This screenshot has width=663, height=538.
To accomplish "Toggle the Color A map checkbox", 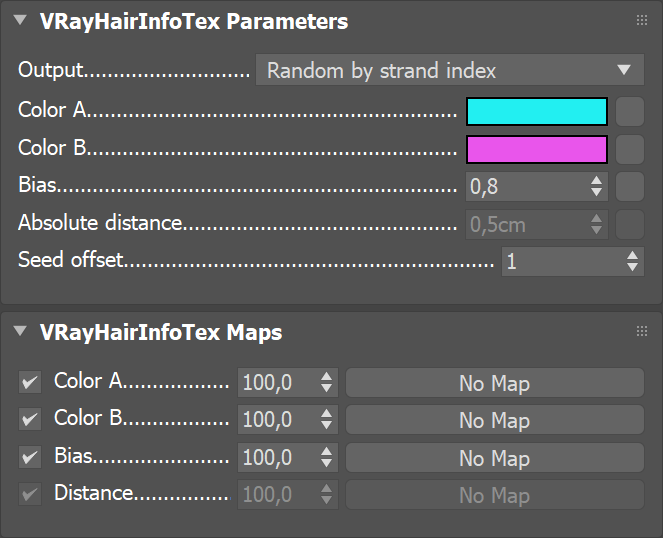I will click(30, 382).
